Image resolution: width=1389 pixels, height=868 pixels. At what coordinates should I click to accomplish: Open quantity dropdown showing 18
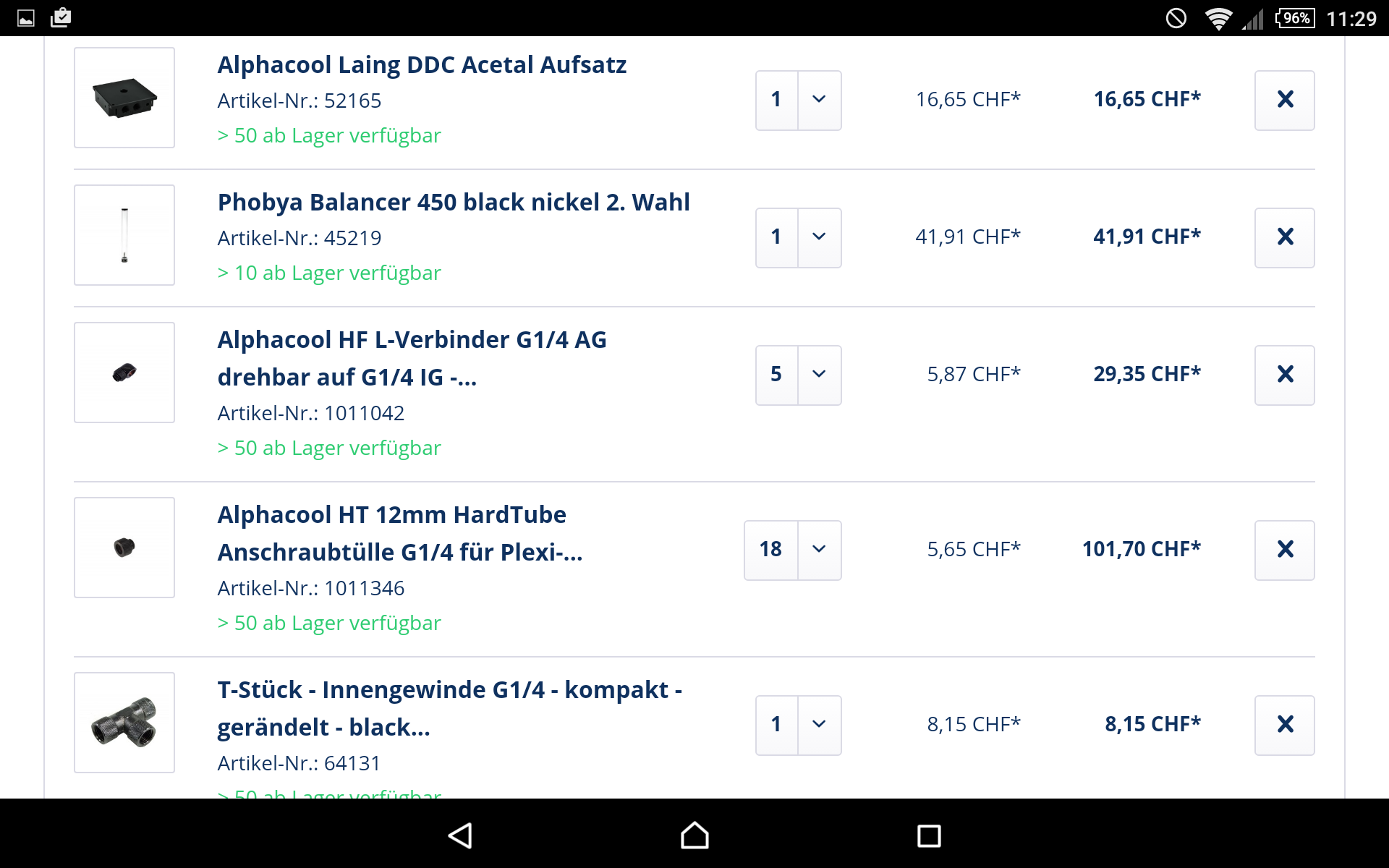pyautogui.click(x=792, y=550)
